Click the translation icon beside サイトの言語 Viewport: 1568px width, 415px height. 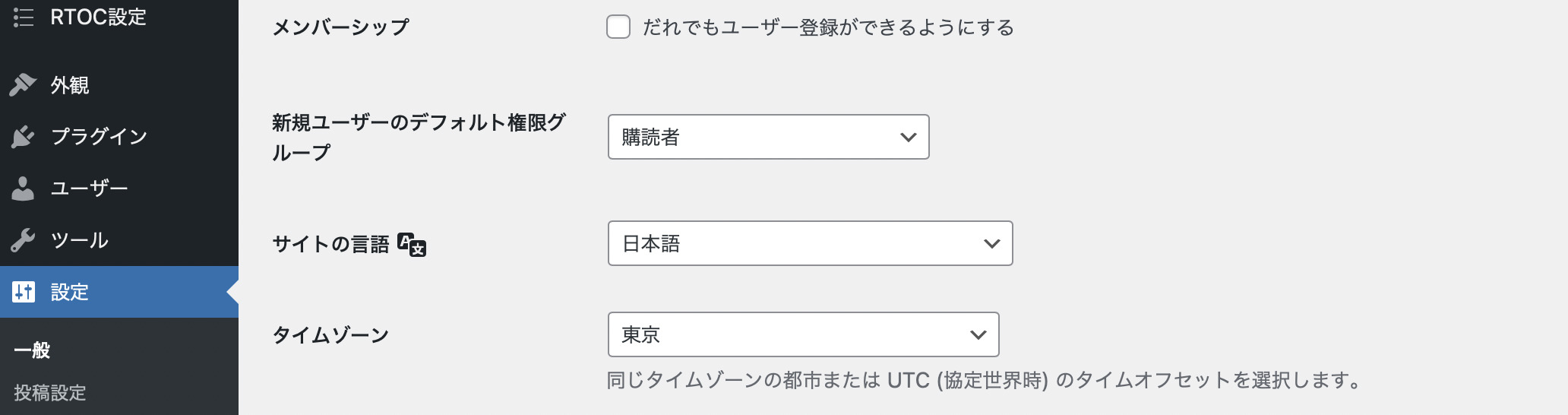[412, 245]
